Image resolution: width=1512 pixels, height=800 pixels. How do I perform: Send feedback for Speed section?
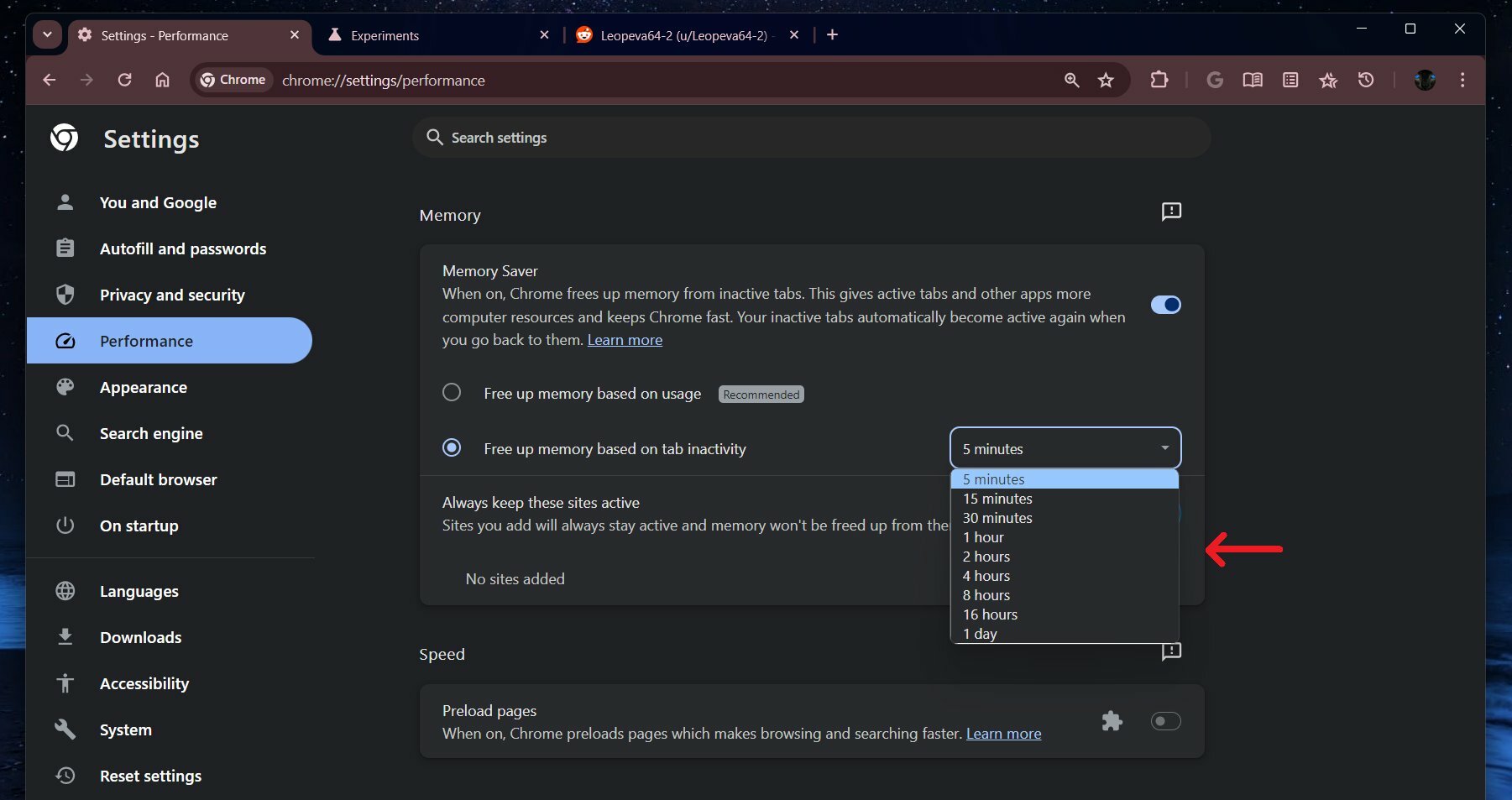click(1171, 651)
